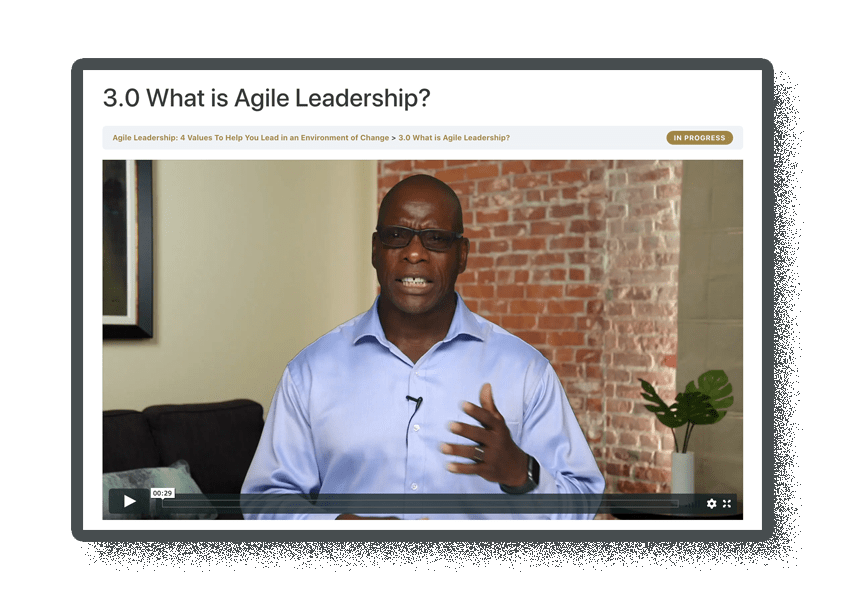Screen dimensions: 843x600
Task: Play the Agile Leadership video
Action: click(x=129, y=501)
